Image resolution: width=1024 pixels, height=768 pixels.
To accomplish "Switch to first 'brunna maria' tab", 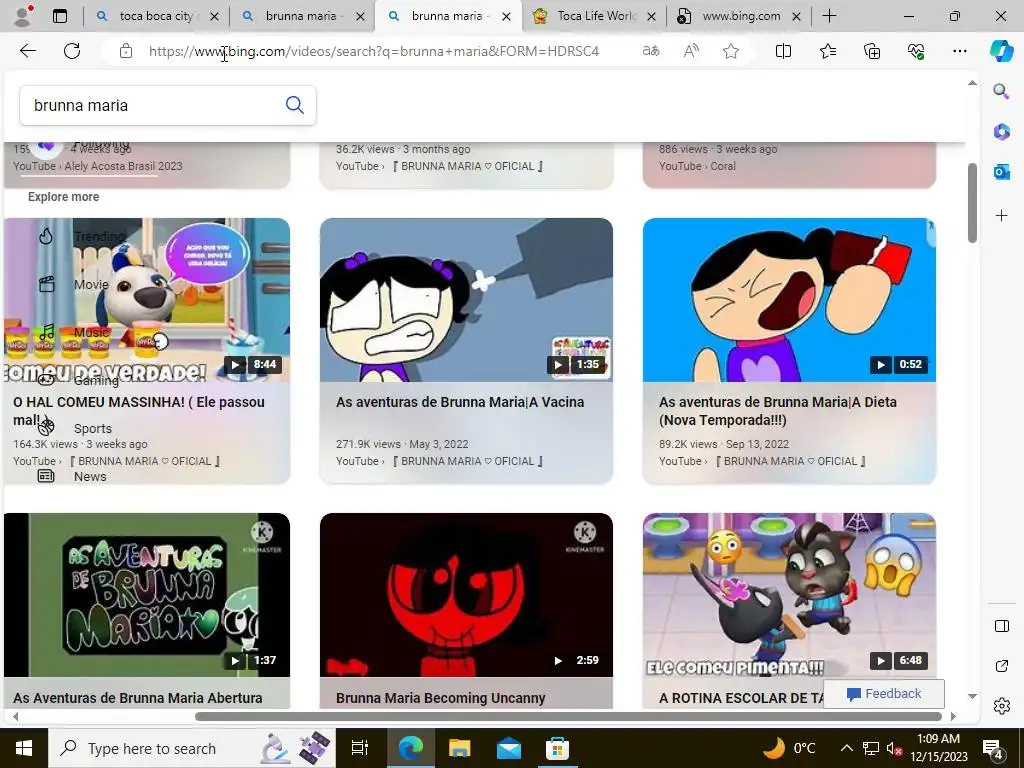I will [301, 16].
